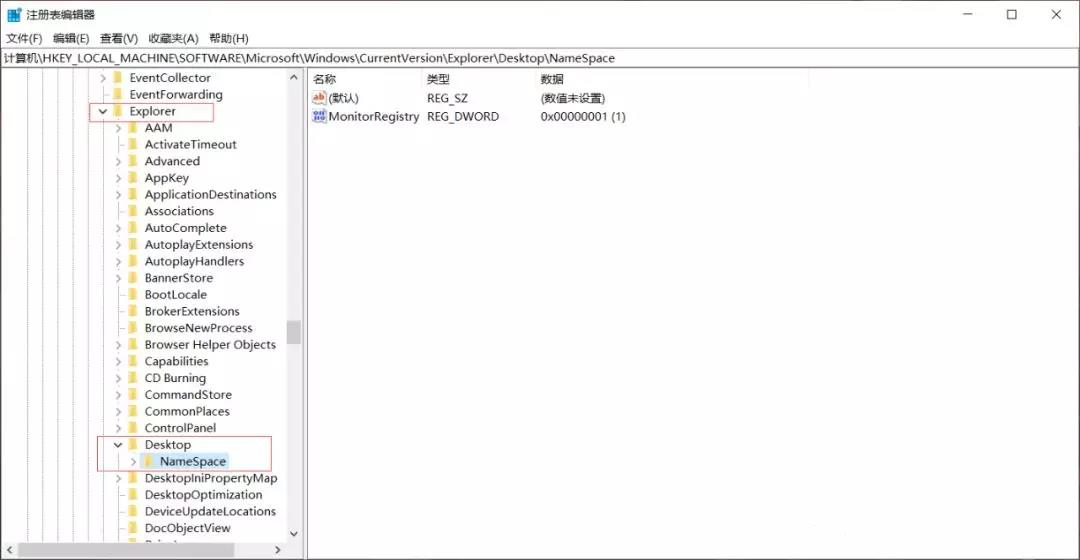
Task: Click tree horizontal scroll left arrow
Action: [x=9, y=550]
